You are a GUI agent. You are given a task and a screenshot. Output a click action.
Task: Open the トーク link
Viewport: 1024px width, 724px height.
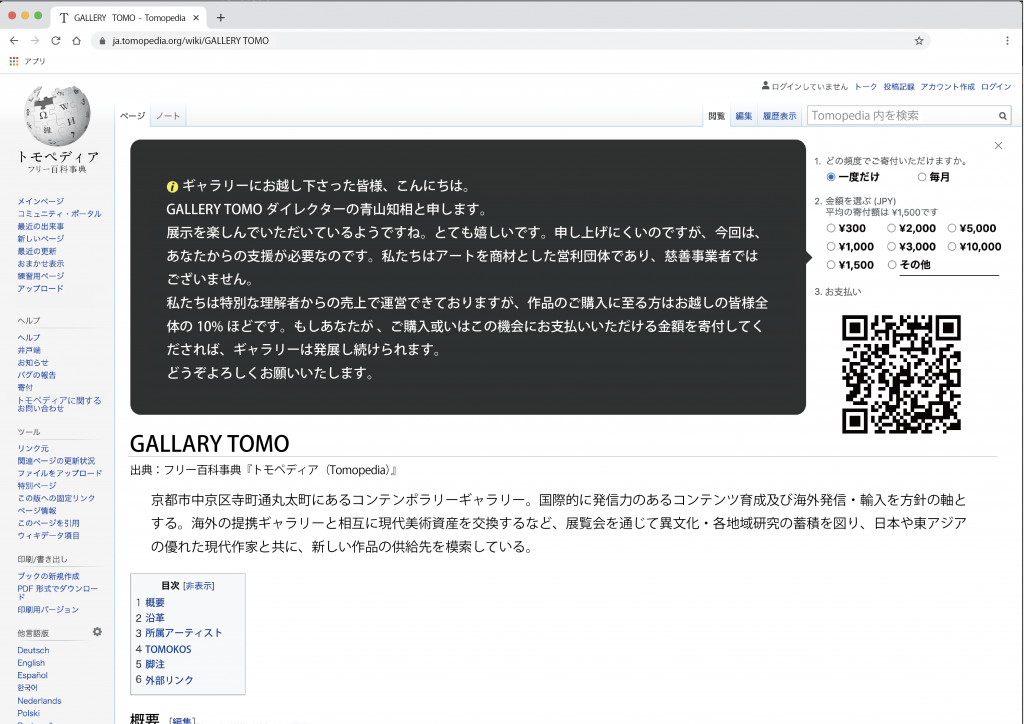866,87
